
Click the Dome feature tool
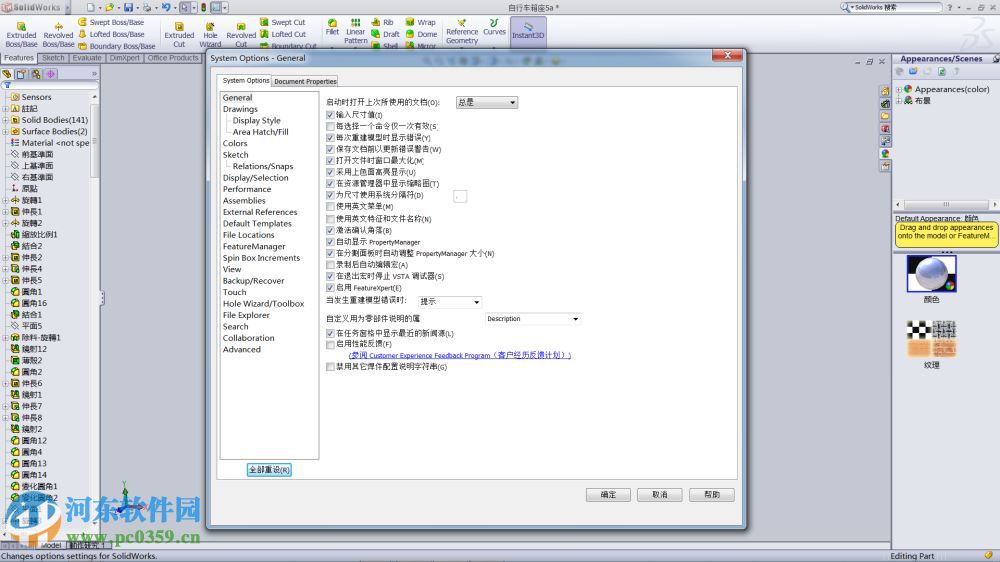tap(421, 34)
